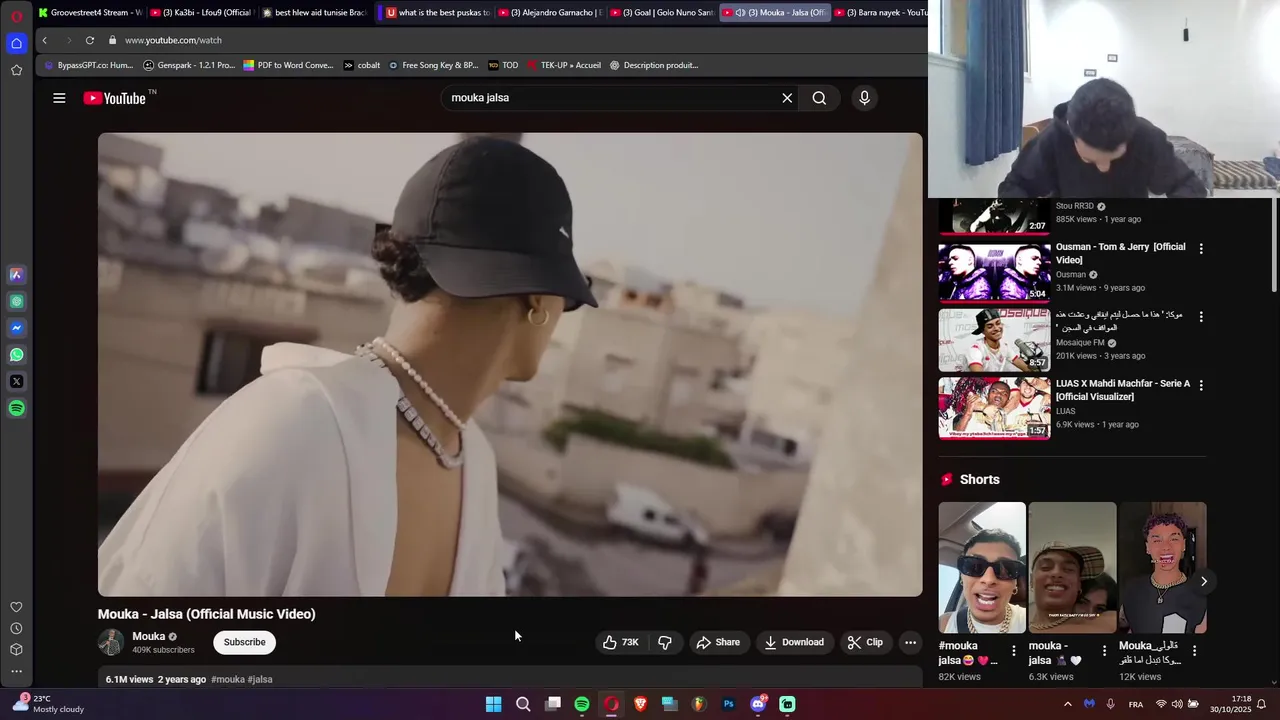Play 'Ousman - Tom & Jerry' thumbnail

pyautogui.click(x=994, y=271)
